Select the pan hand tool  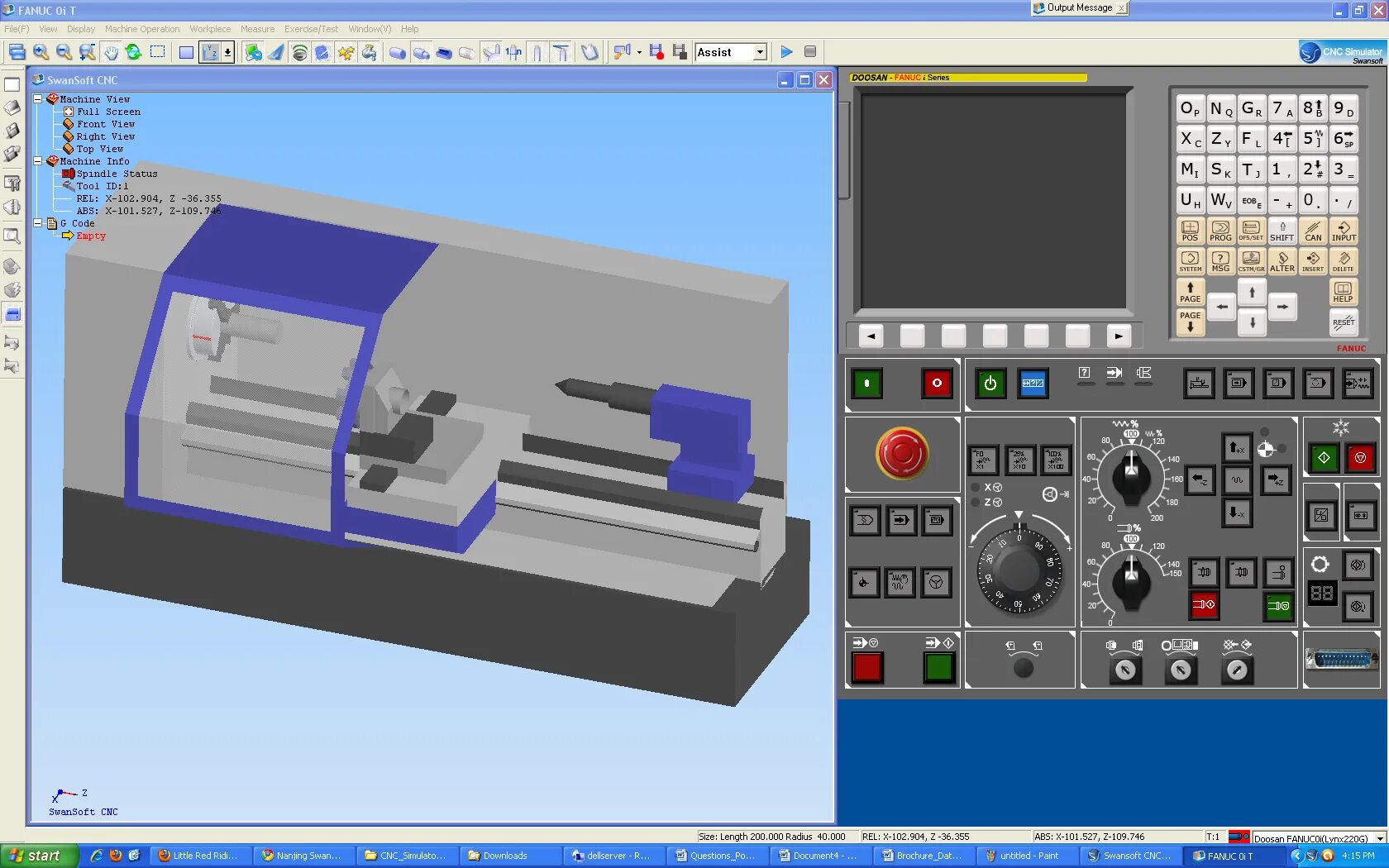pyautogui.click(x=111, y=52)
